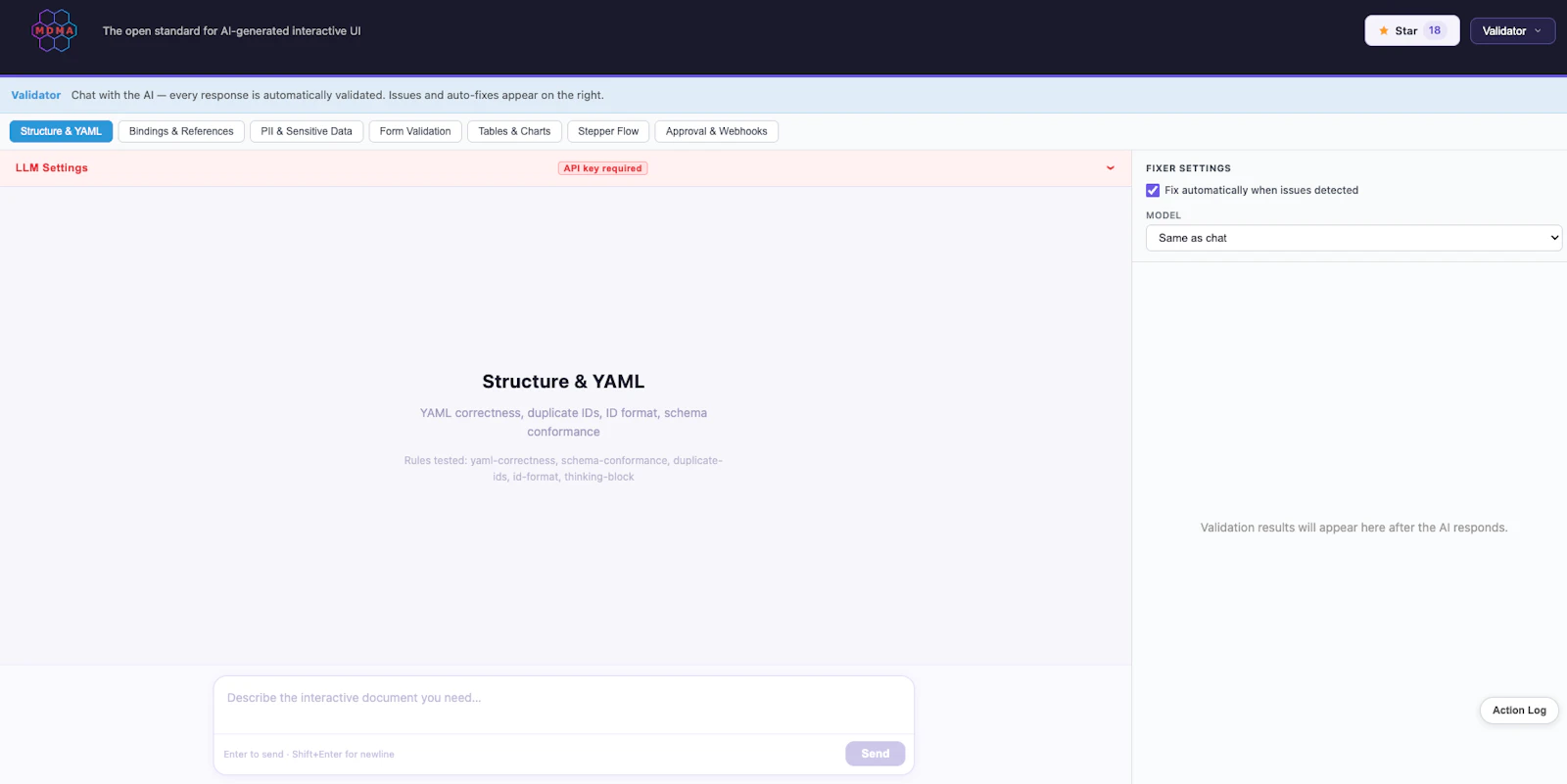Click the Send button
The image size is (1567, 784).
[875, 754]
